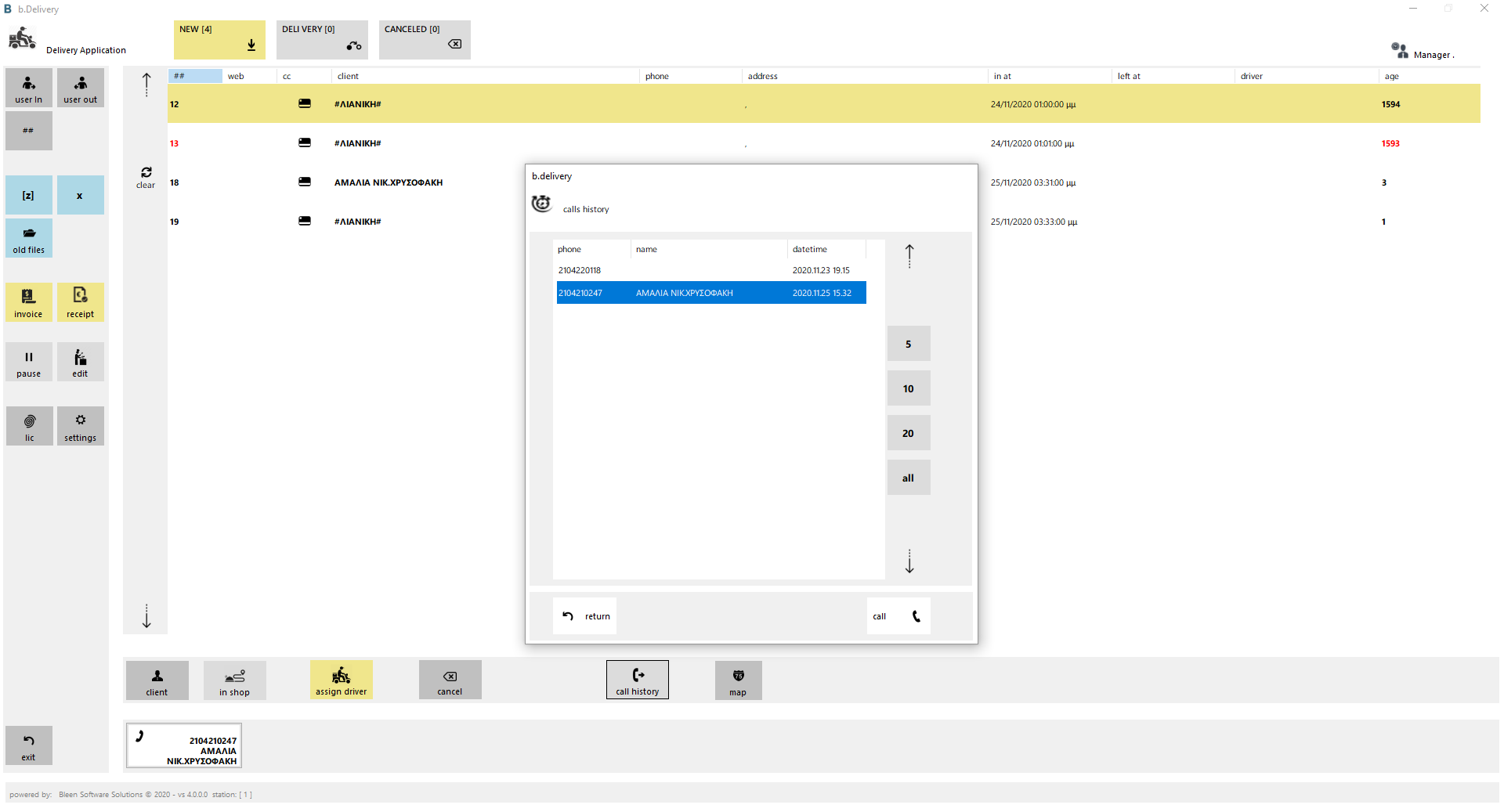The width and height of the screenshot is (1504, 812).
Task: Switch to the CANCELED [0] tab
Action: (x=425, y=40)
